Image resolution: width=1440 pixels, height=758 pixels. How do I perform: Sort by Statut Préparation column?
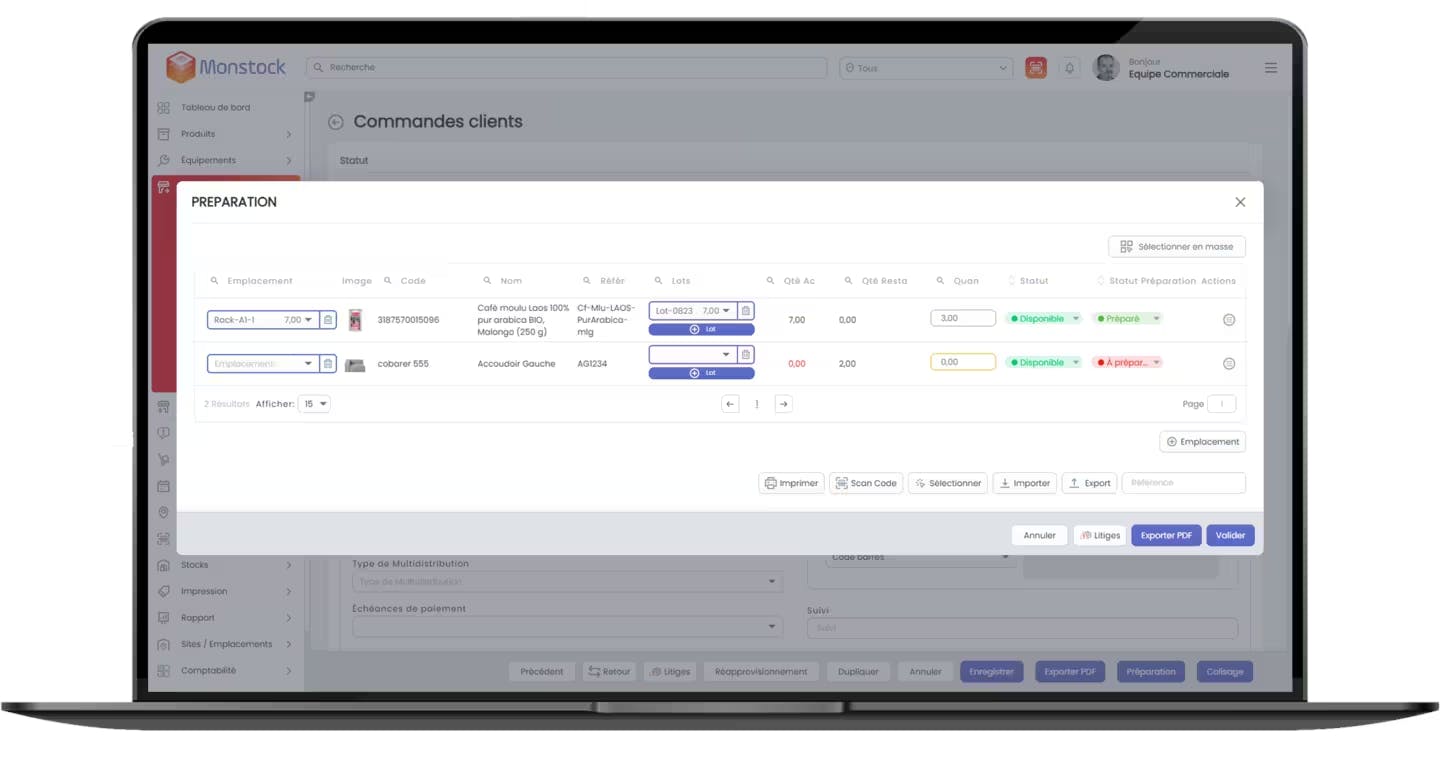pos(1101,281)
